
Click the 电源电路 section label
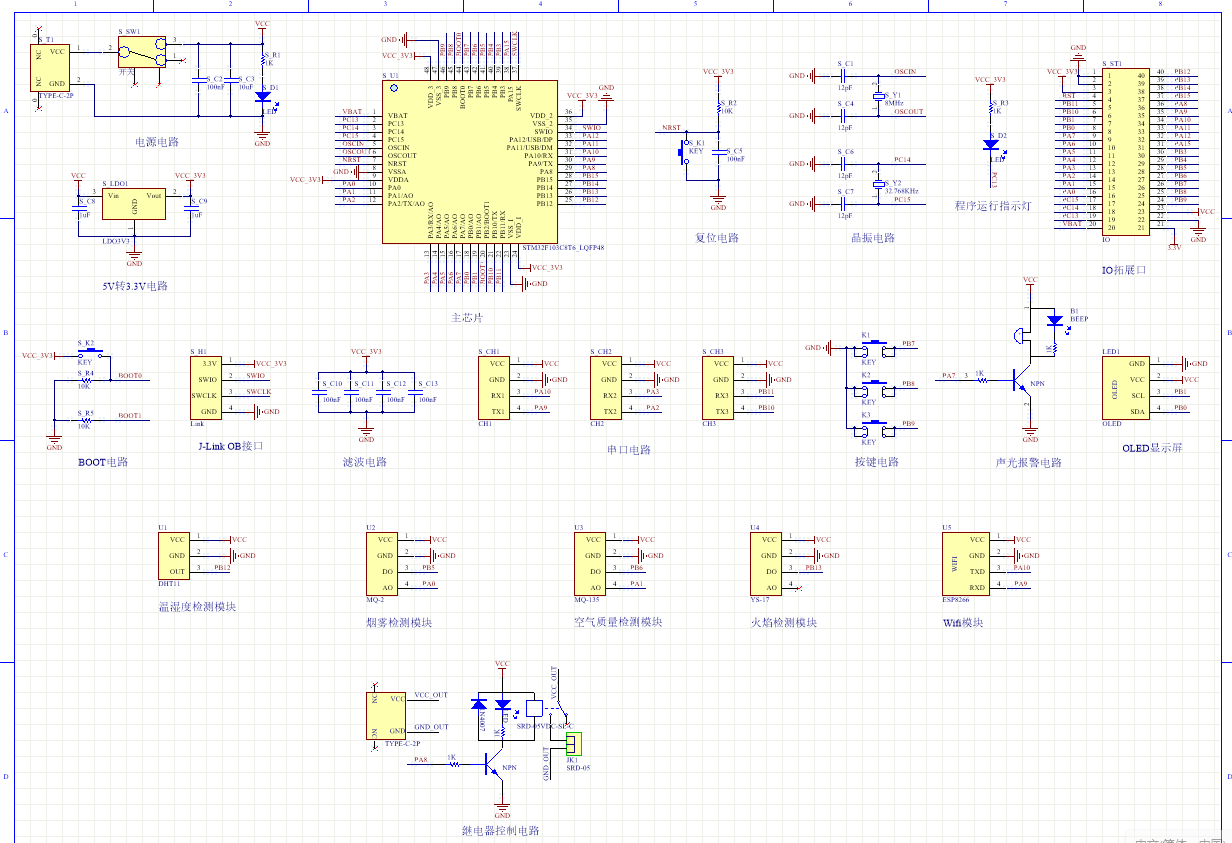coord(157,142)
